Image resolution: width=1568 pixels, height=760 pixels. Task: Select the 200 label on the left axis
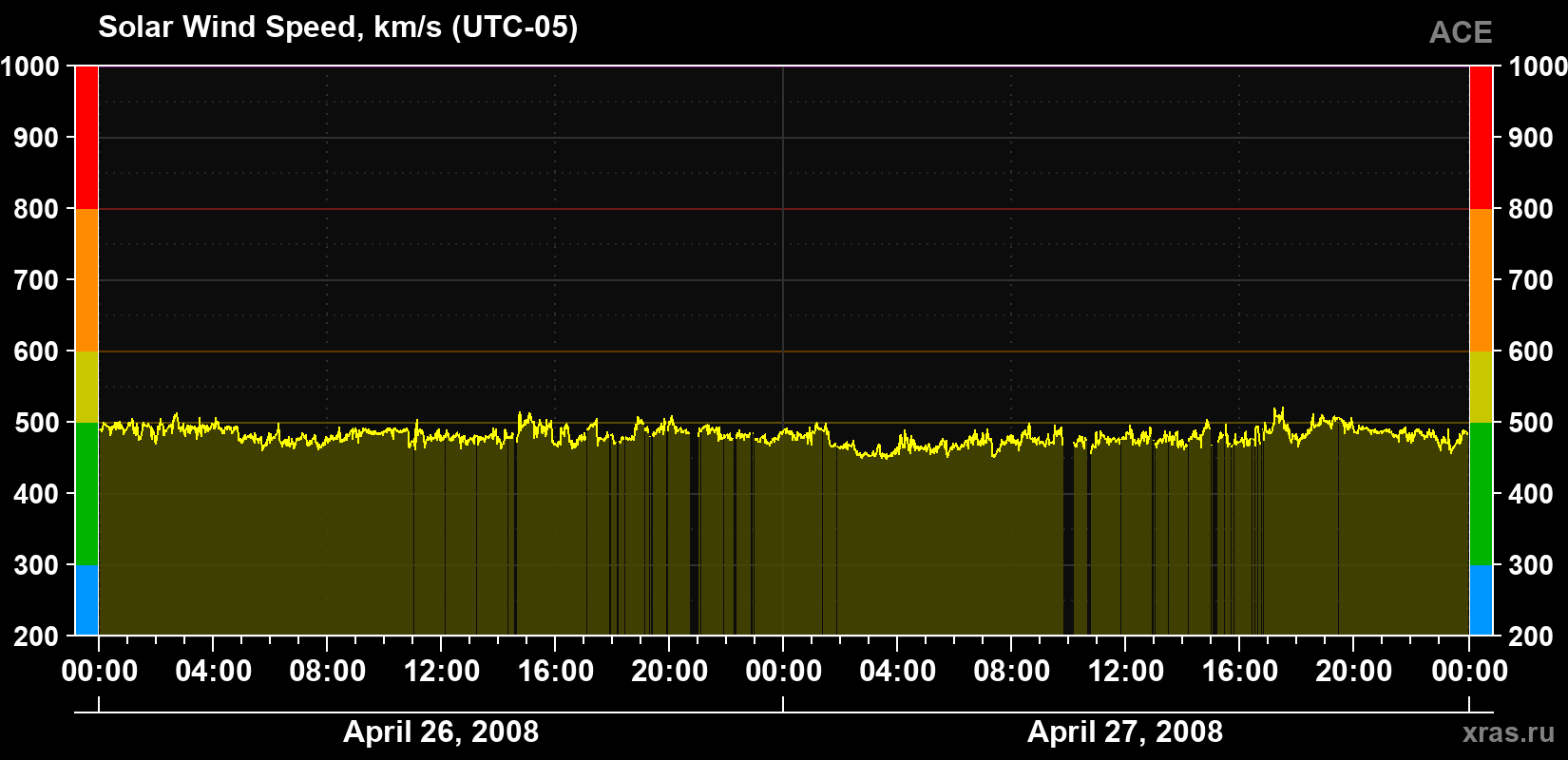point(37,636)
